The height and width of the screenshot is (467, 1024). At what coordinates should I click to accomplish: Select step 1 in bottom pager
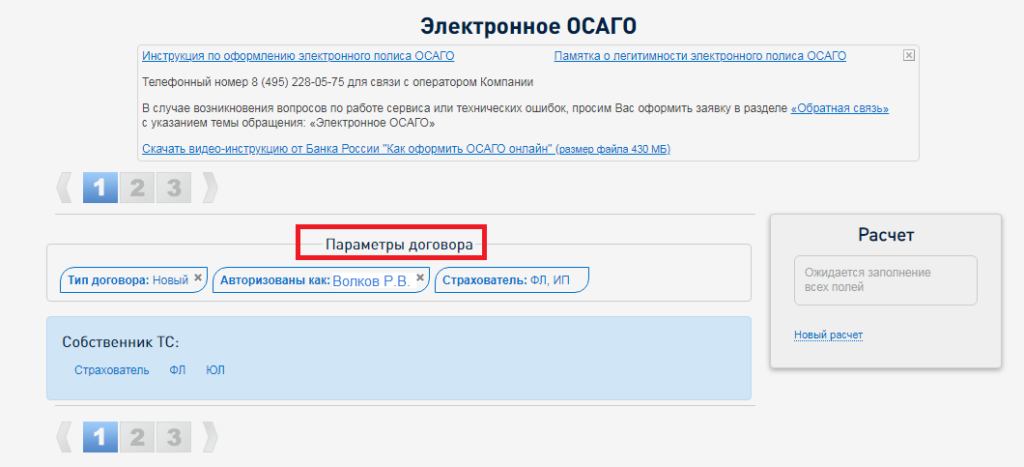(x=100, y=436)
